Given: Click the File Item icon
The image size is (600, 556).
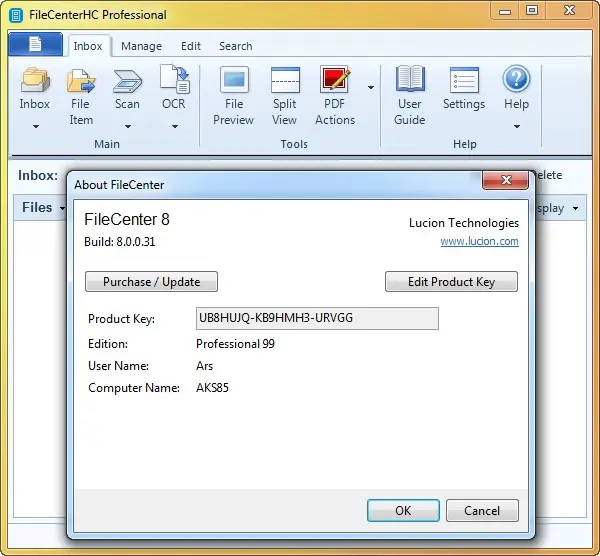Looking at the screenshot, I should tap(81, 81).
